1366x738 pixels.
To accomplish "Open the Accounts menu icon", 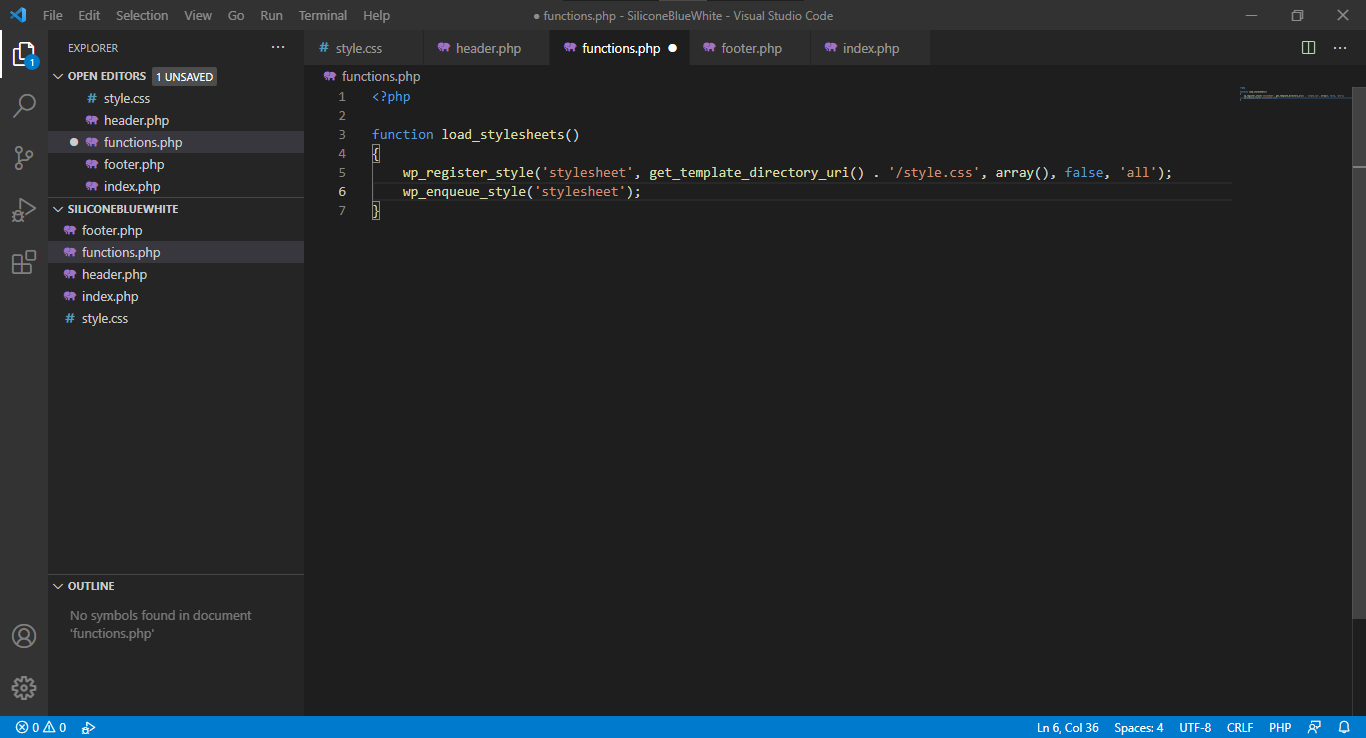I will point(24,636).
